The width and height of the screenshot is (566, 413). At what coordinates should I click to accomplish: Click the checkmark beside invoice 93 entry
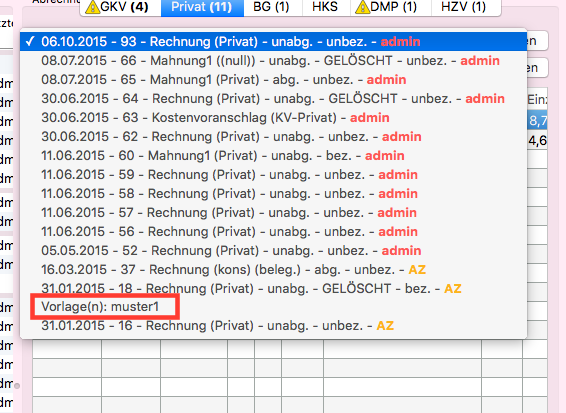[x=30, y=42]
